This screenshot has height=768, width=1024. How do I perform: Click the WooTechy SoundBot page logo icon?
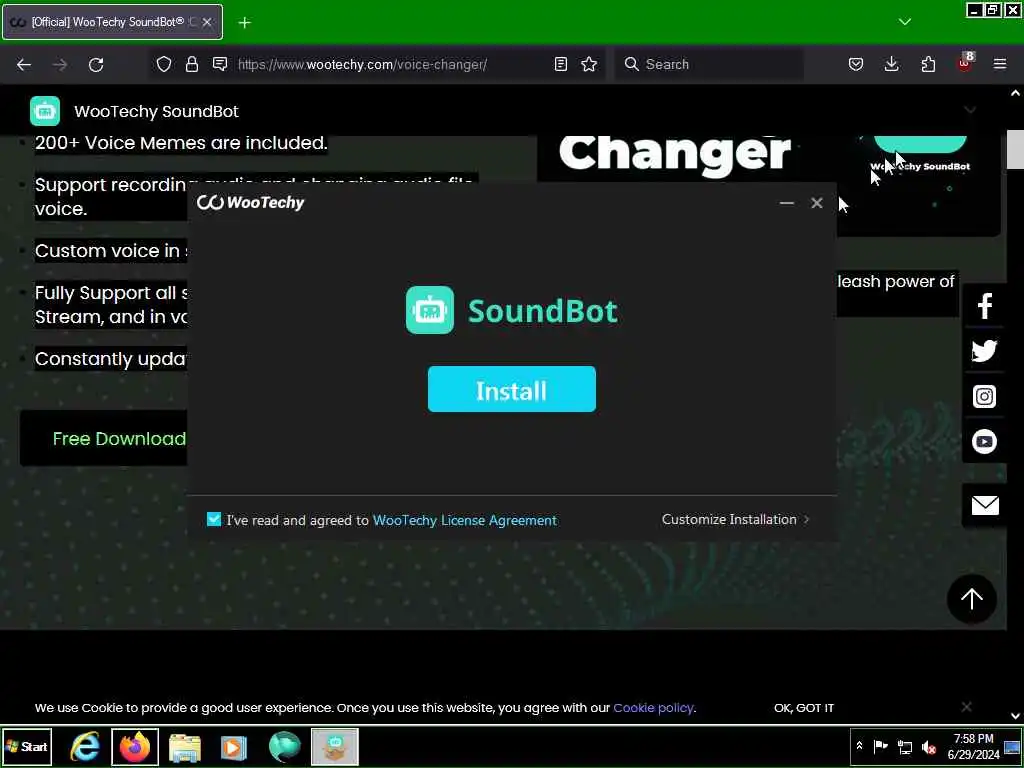click(45, 111)
